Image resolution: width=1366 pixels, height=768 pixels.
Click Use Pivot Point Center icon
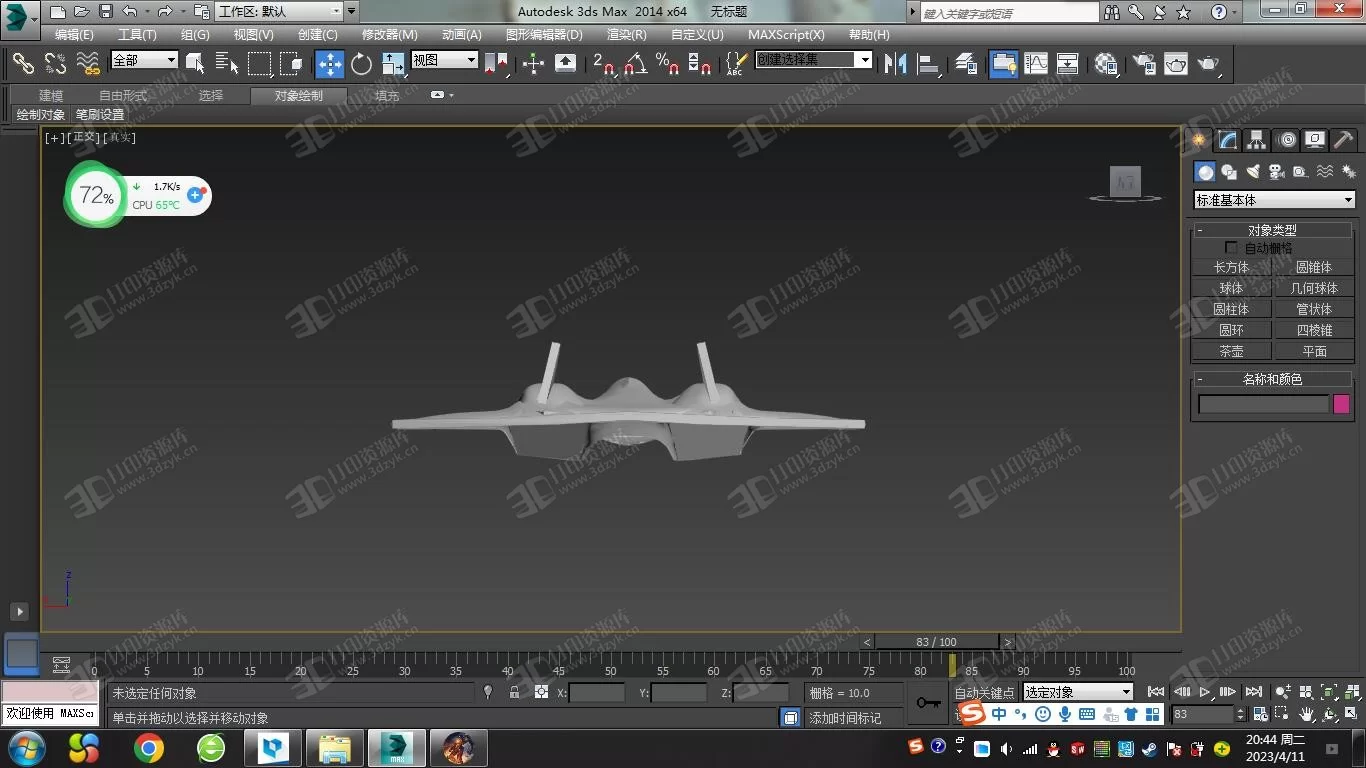(x=496, y=63)
